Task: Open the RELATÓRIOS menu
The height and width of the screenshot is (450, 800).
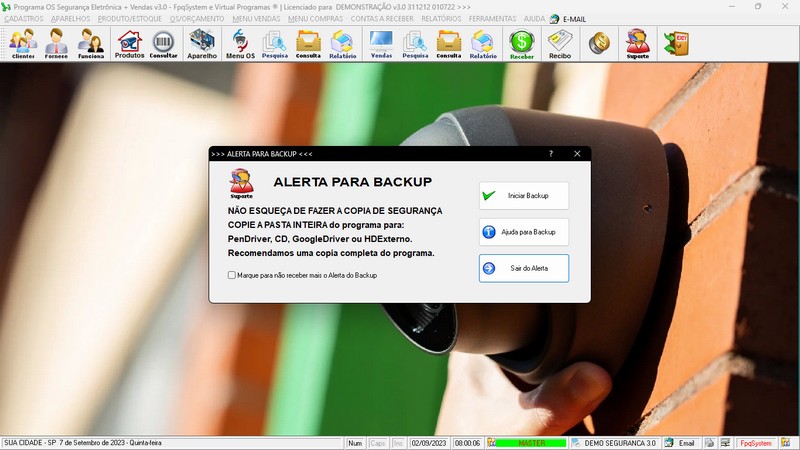Action: [x=440, y=19]
